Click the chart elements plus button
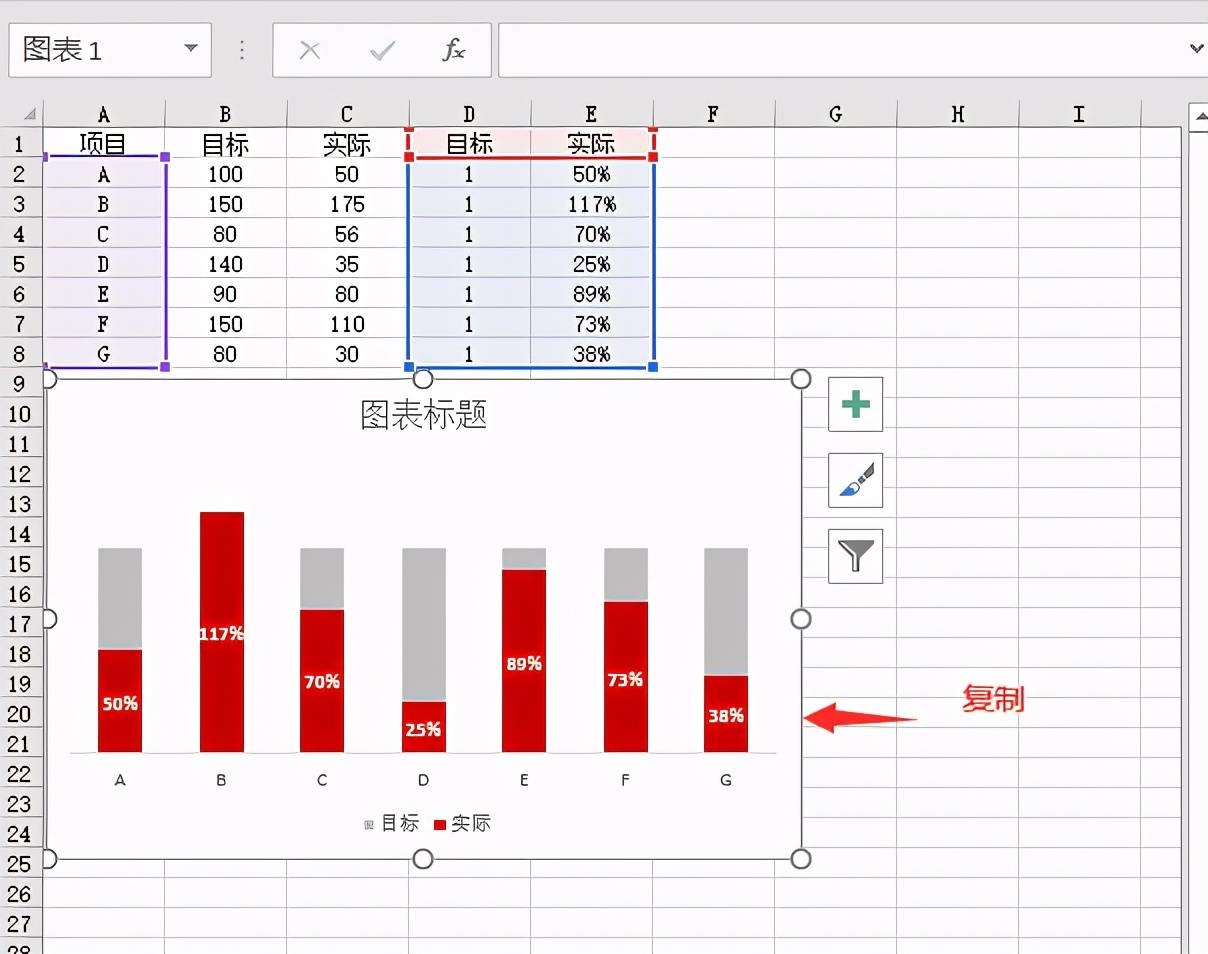 pyautogui.click(x=855, y=405)
